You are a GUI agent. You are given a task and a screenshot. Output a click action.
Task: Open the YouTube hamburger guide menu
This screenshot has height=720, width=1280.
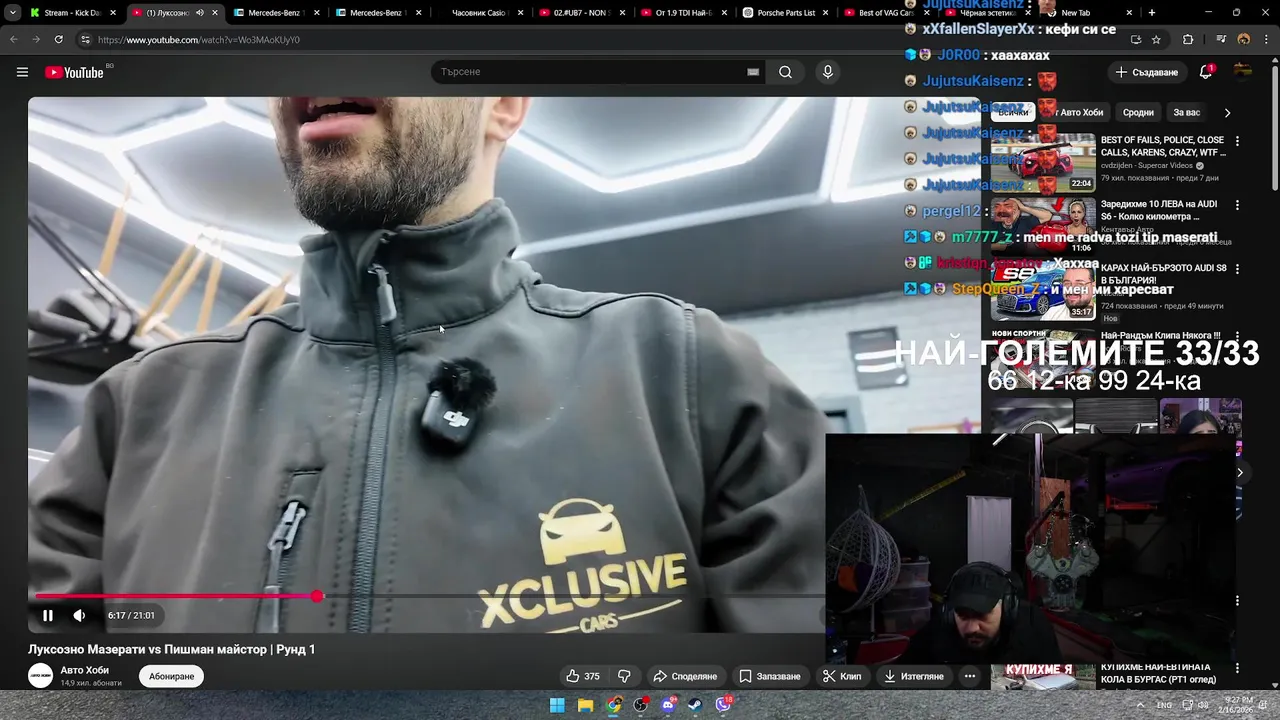click(22, 72)
